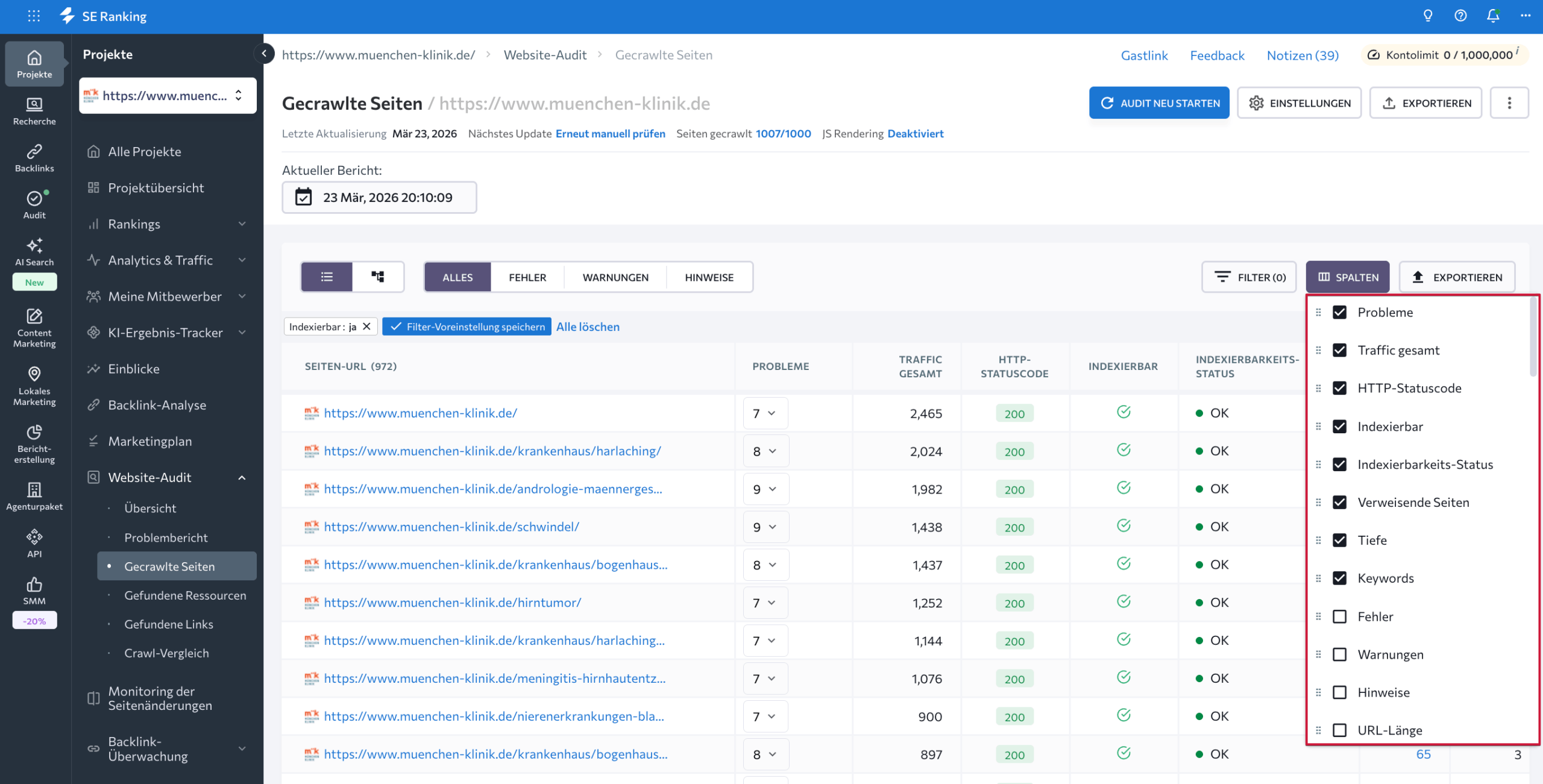Open the apps grid icon
1543x784 pixels.
(34, 16)
